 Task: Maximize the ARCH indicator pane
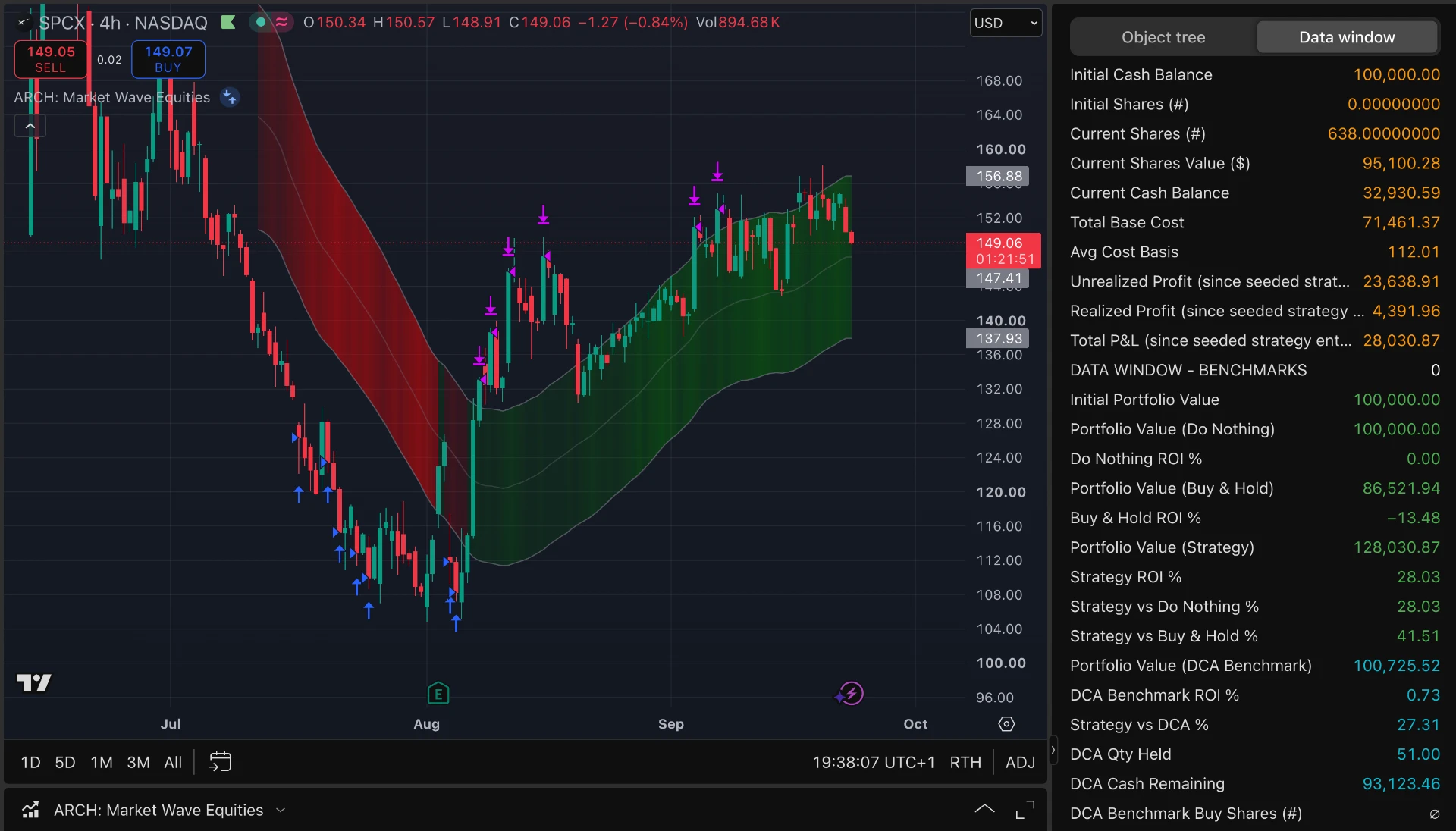(x=1025, y=810)
